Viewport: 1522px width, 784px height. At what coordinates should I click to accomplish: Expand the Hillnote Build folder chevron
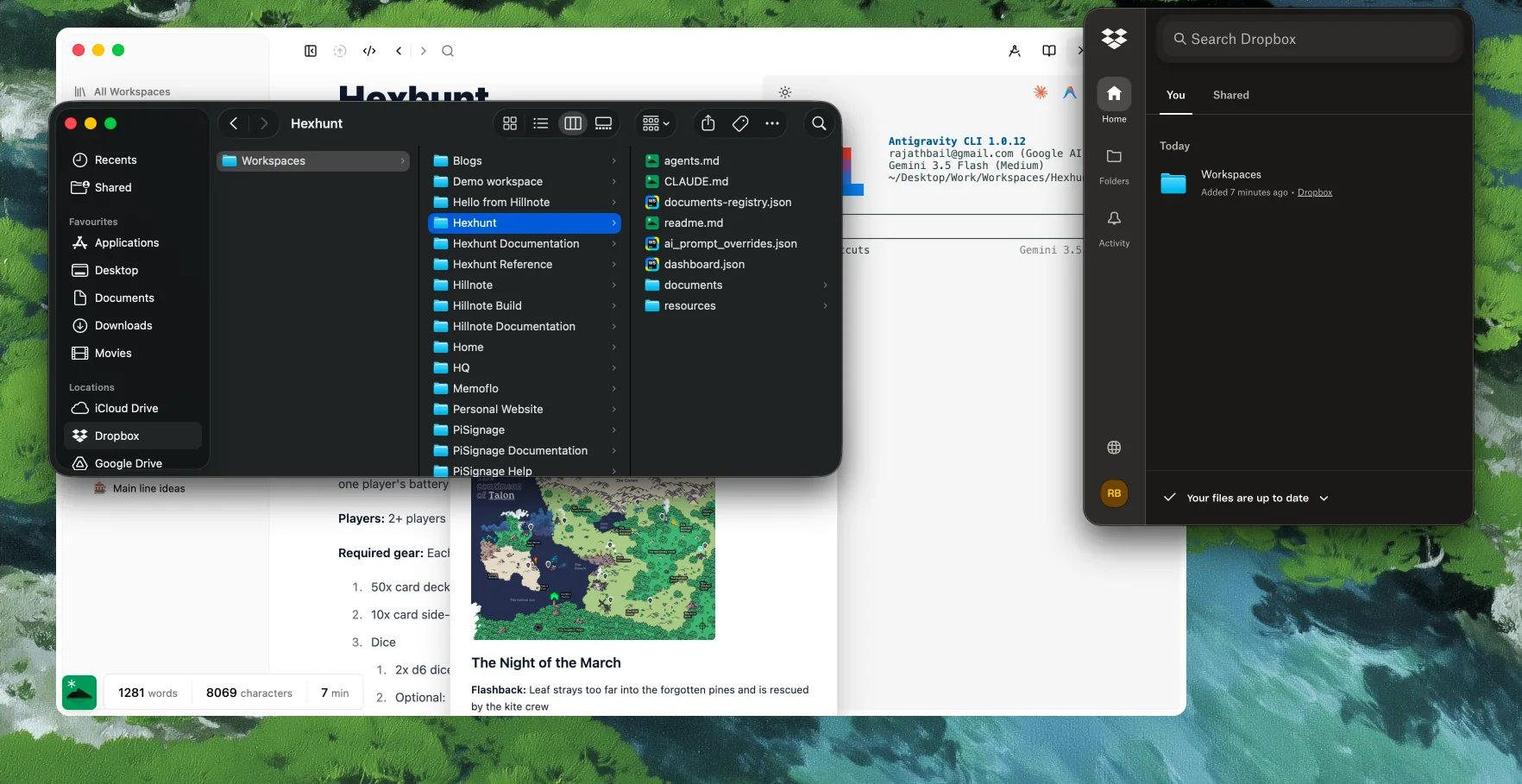click(613, 305)
